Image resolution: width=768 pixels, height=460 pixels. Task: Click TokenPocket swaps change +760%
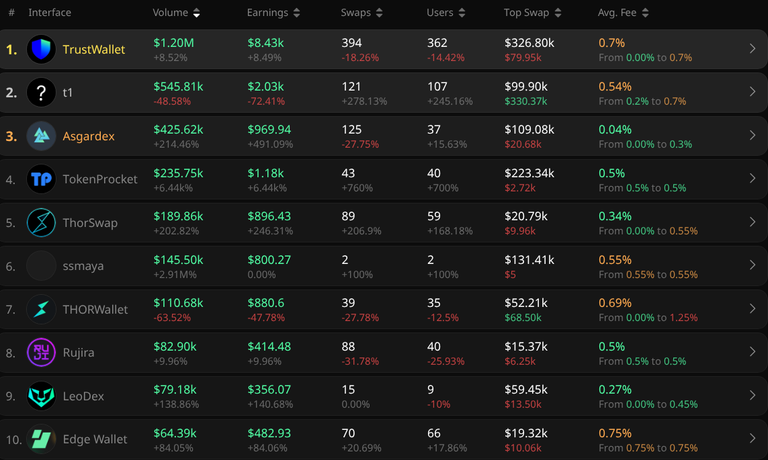(x=357, y=188)
